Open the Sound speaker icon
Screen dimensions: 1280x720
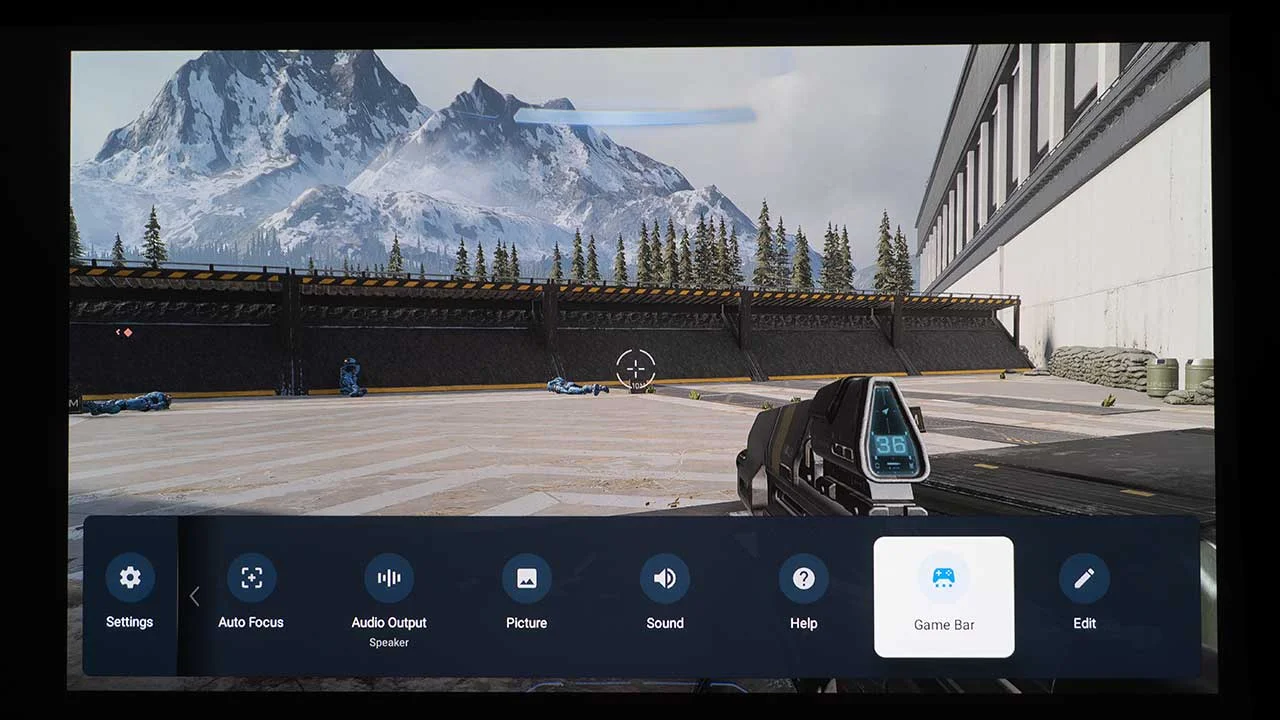point(665,578)
